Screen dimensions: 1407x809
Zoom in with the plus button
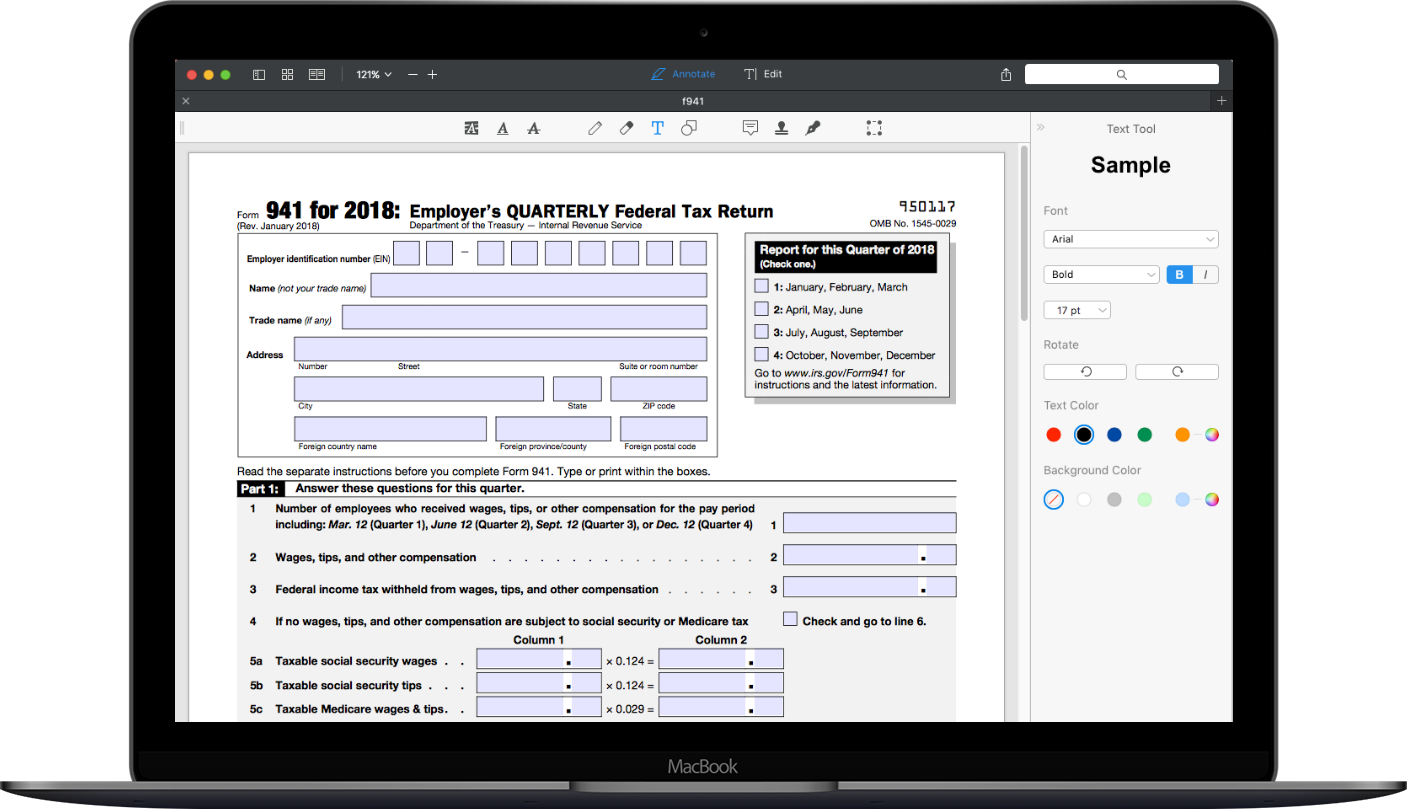[x=432, y=75]
